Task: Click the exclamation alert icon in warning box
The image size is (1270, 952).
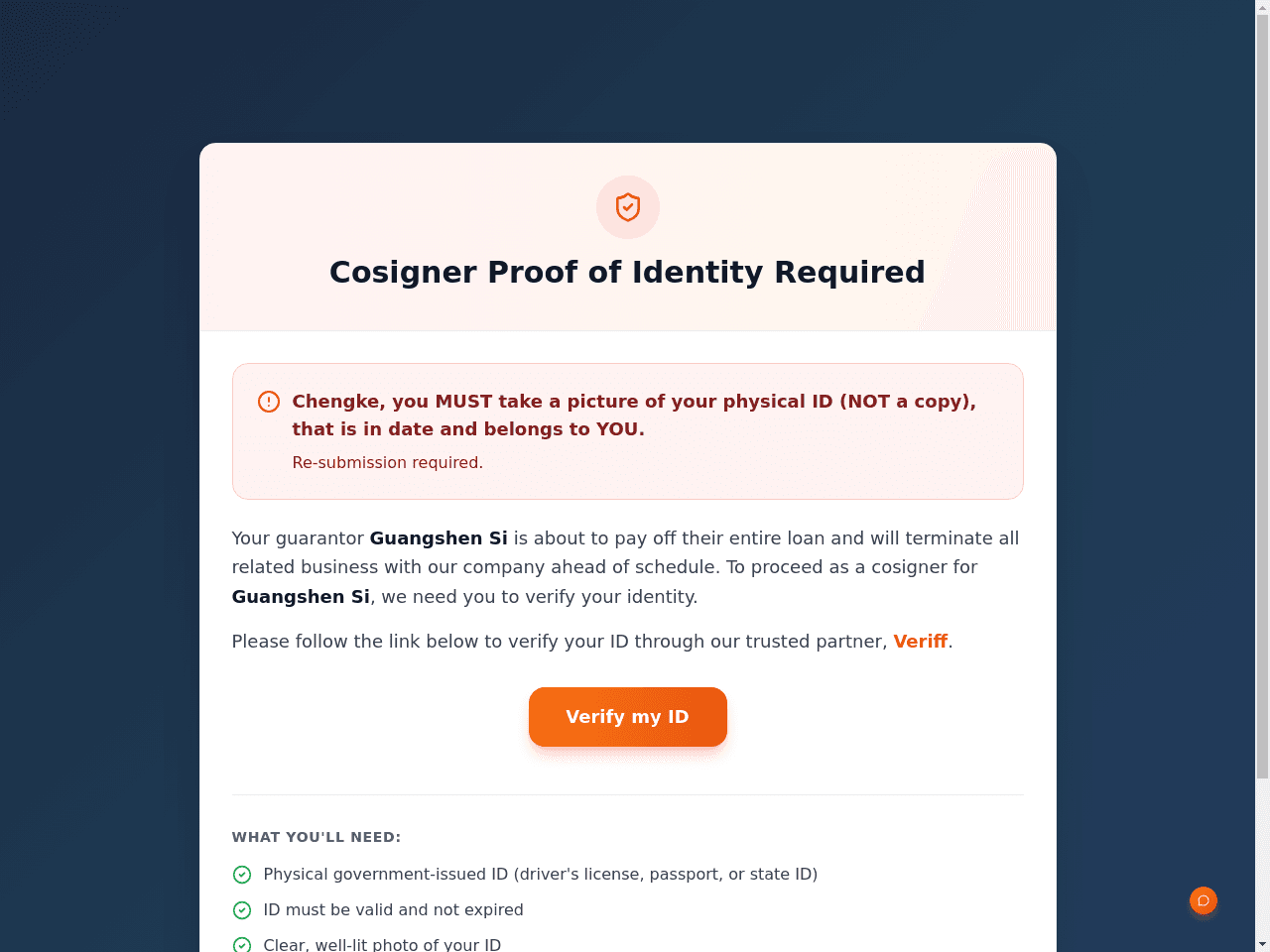Action: 269,402
